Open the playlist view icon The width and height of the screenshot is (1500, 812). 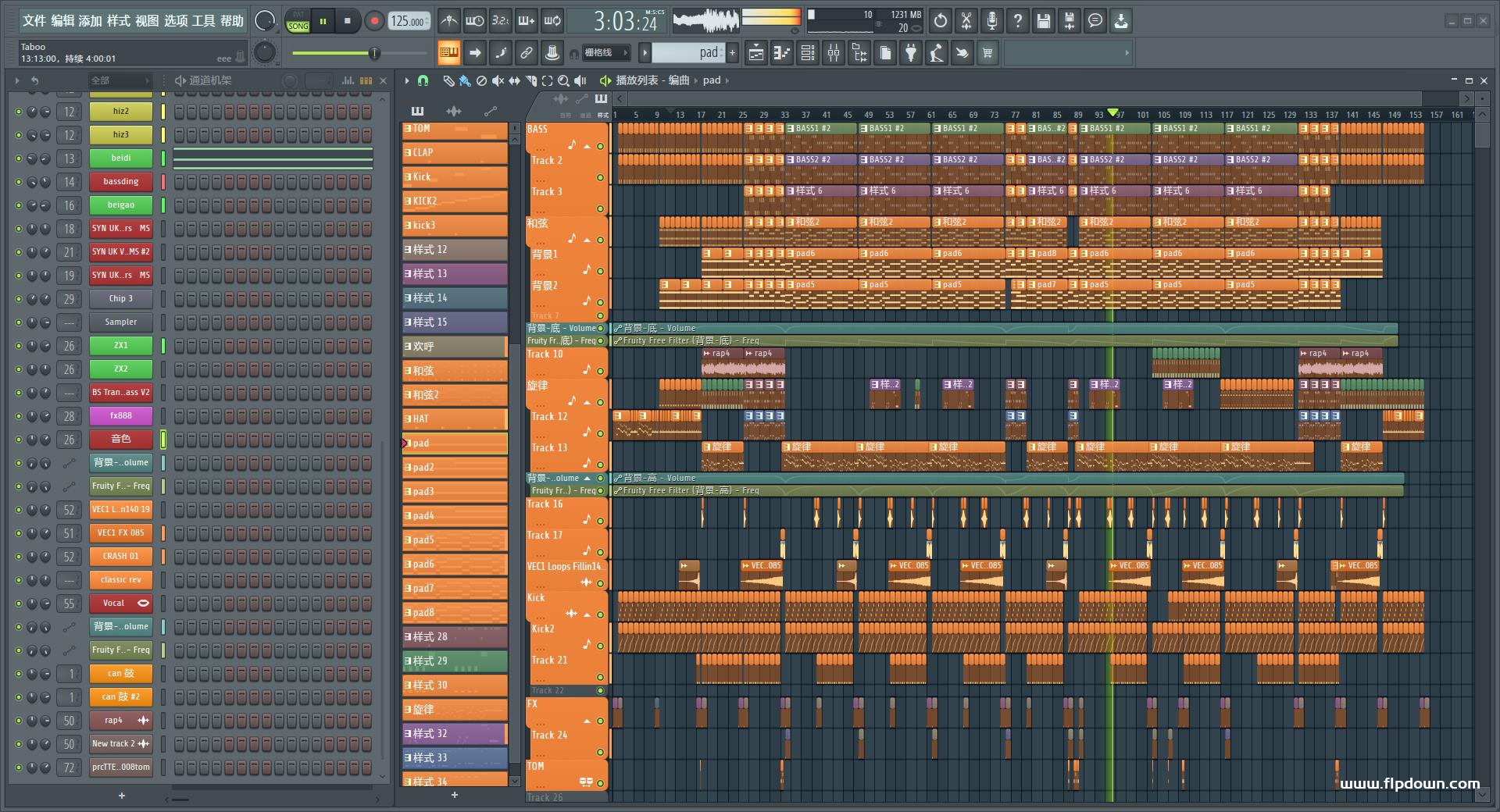click(x=755, y=53)
